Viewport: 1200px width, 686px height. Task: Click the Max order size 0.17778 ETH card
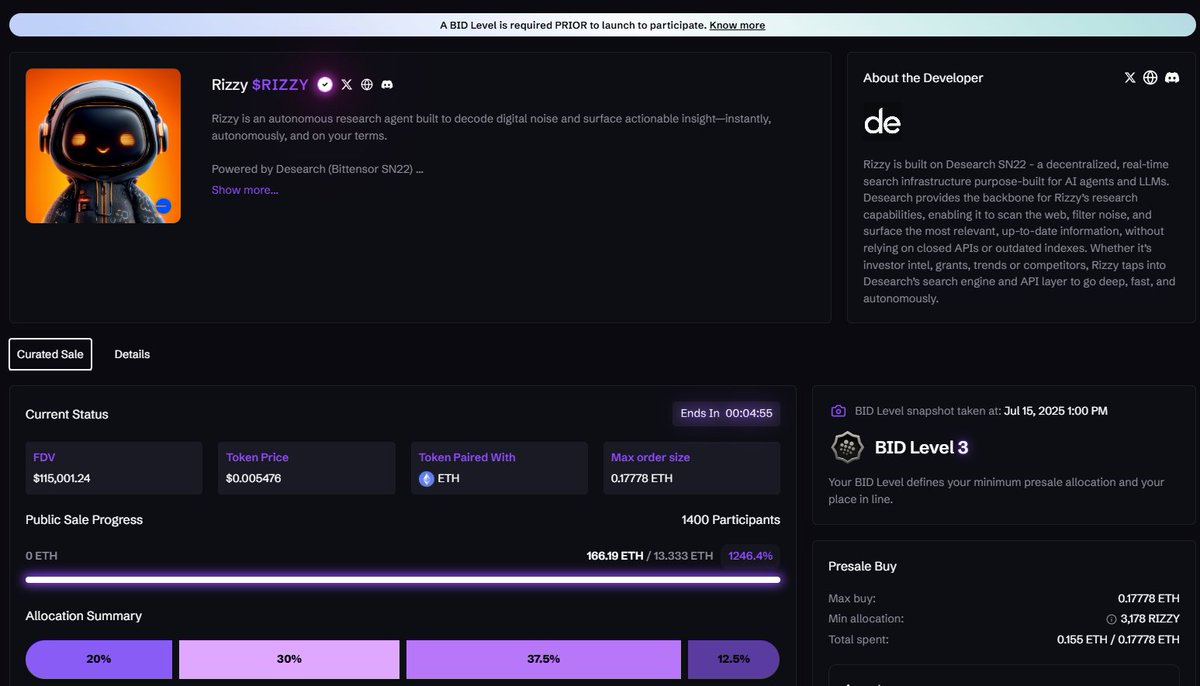pos(692,468)
